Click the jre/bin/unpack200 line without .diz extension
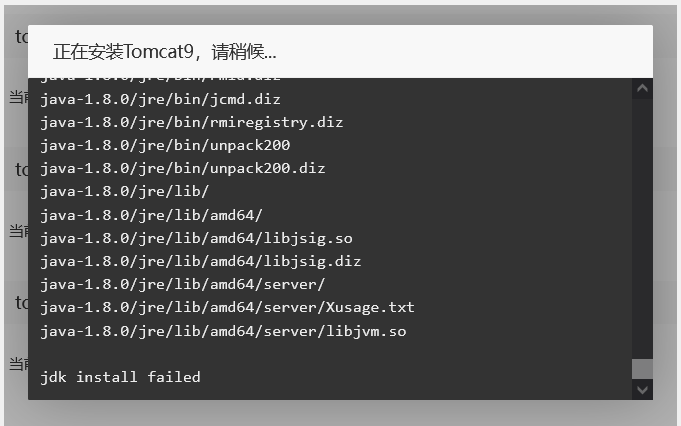Viewport: 681px width, 426px height. [x=165, y=145]
